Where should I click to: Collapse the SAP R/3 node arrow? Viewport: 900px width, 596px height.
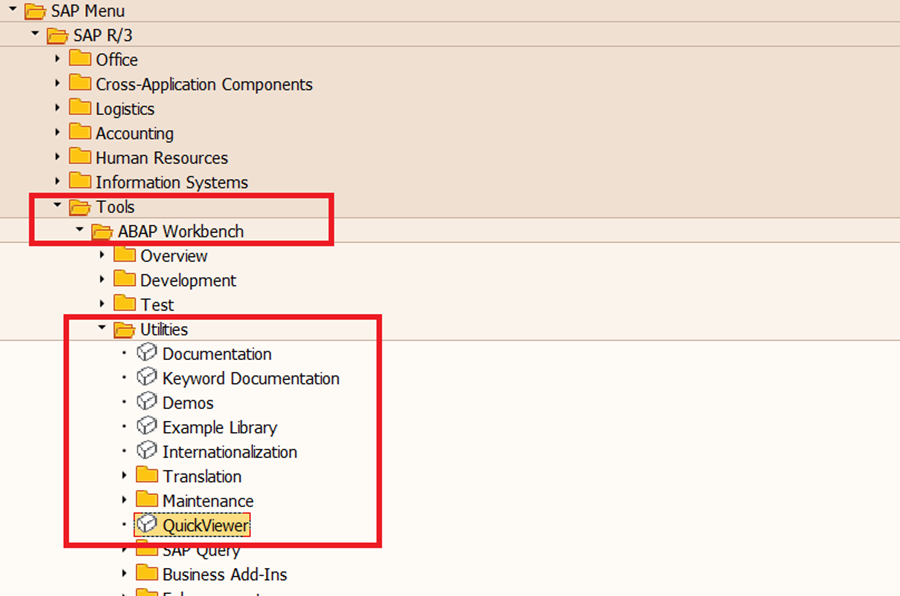click(x=35, y=33)
